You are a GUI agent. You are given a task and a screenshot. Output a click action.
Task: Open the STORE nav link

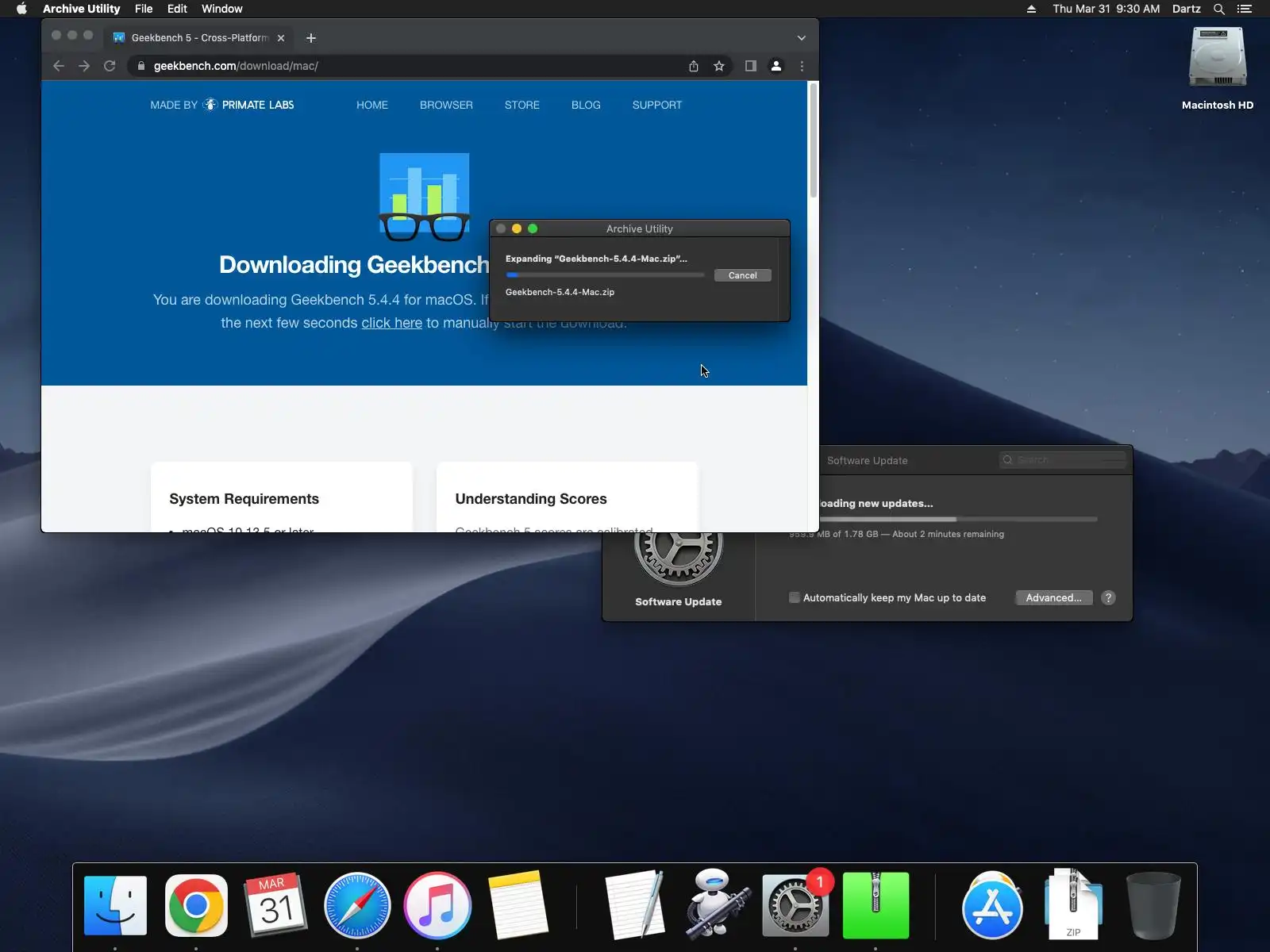point(522,105)
